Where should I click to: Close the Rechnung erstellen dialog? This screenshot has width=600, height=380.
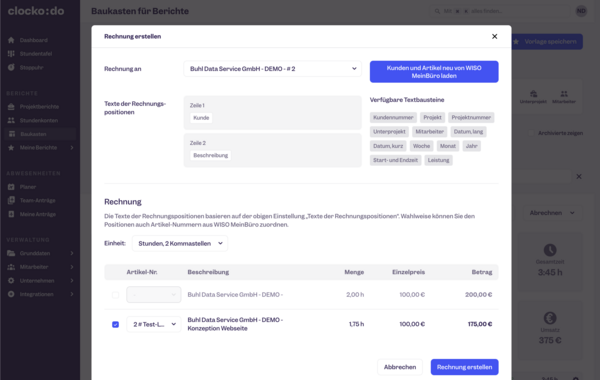494,36
